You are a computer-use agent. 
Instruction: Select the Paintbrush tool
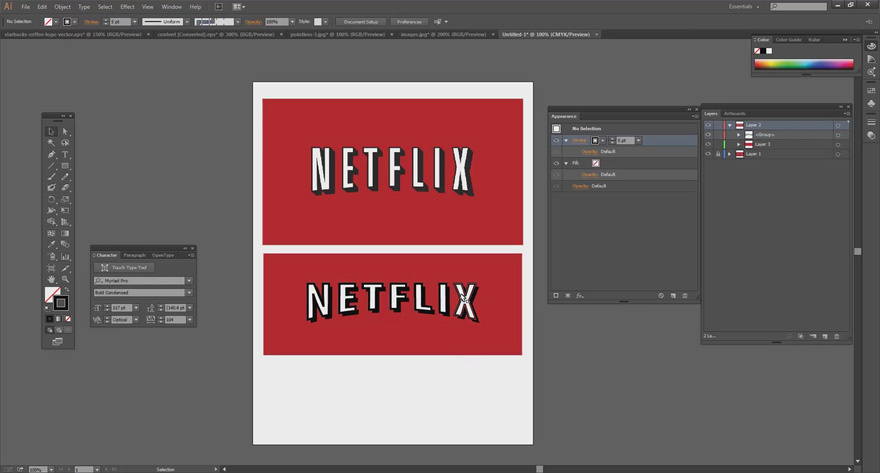[51, 177]
